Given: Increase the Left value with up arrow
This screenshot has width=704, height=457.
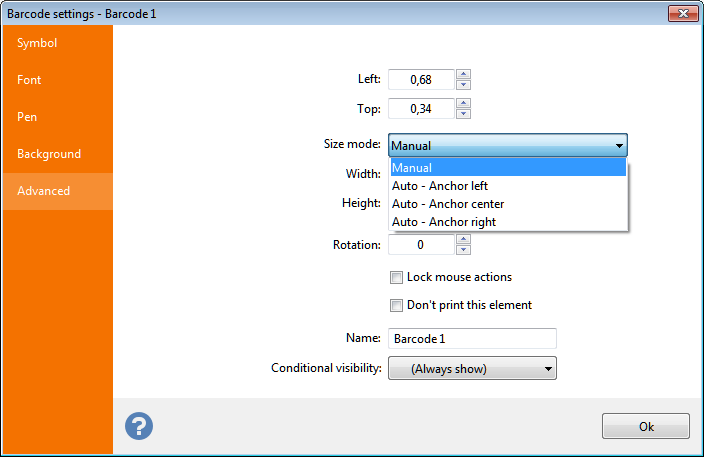Looking at the screenshot, I should (x=463, y=74).
